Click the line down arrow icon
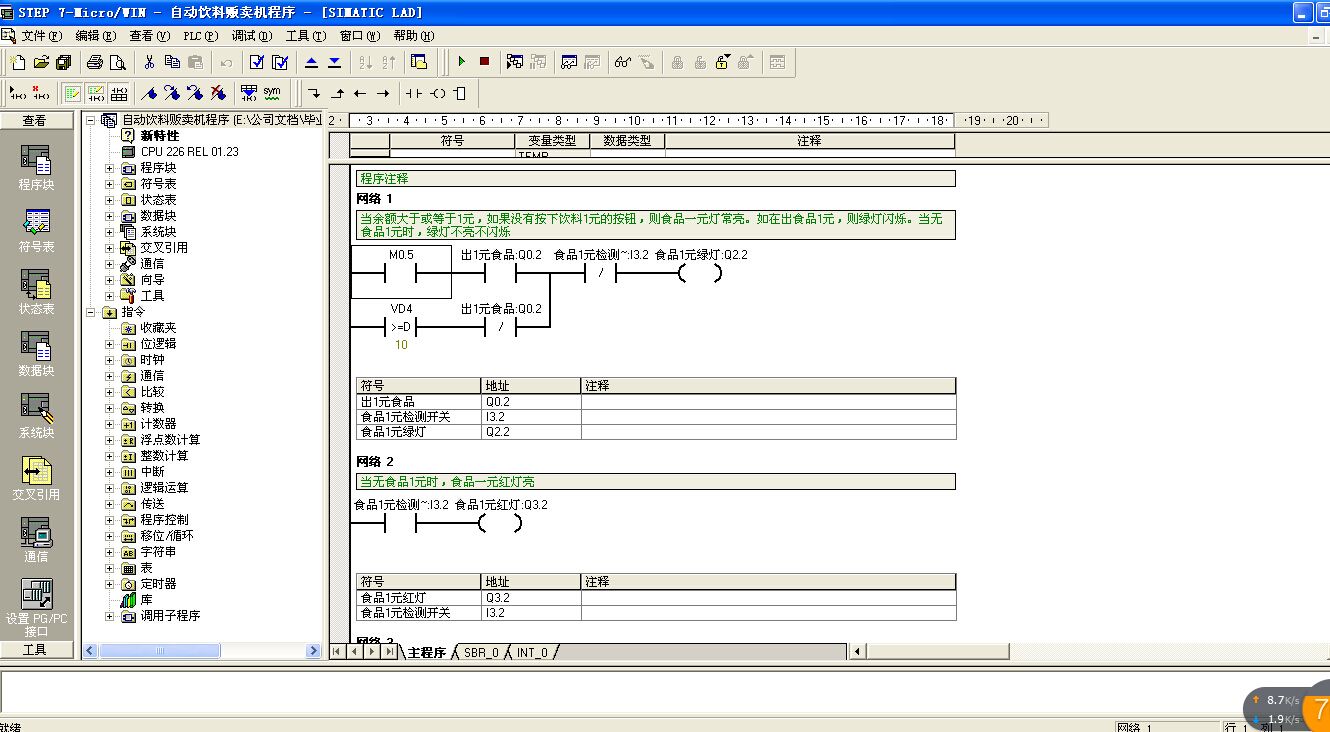This screenshot has width=1330, height=732. point(314,93)
